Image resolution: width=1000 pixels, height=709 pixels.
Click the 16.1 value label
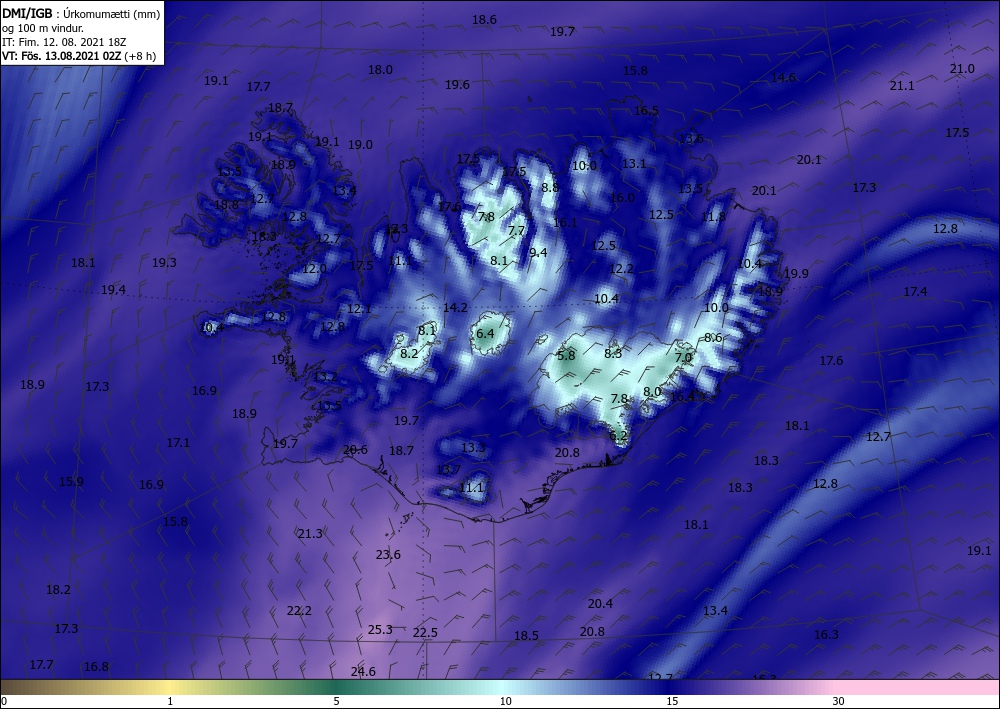[565, 223]
